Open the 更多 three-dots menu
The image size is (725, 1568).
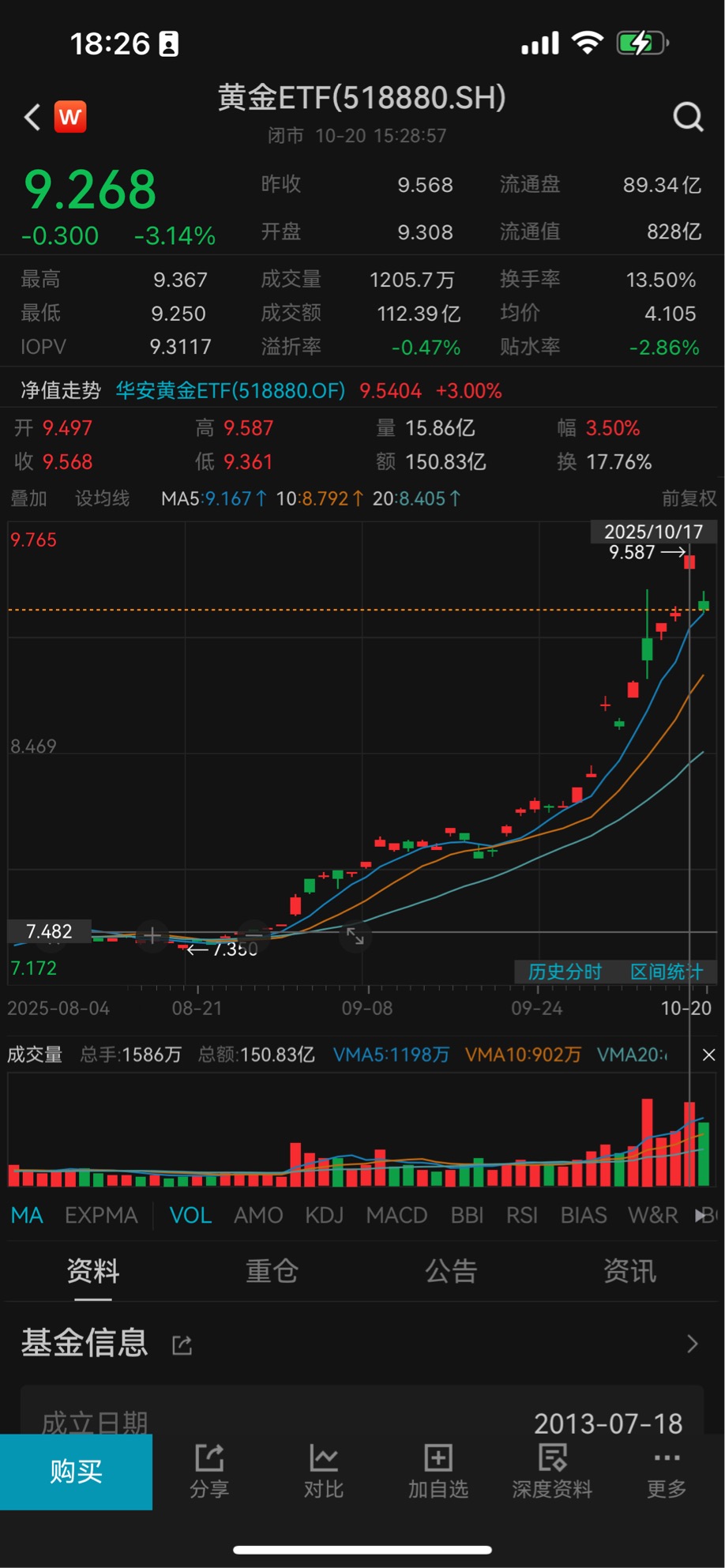(667, 1471)
